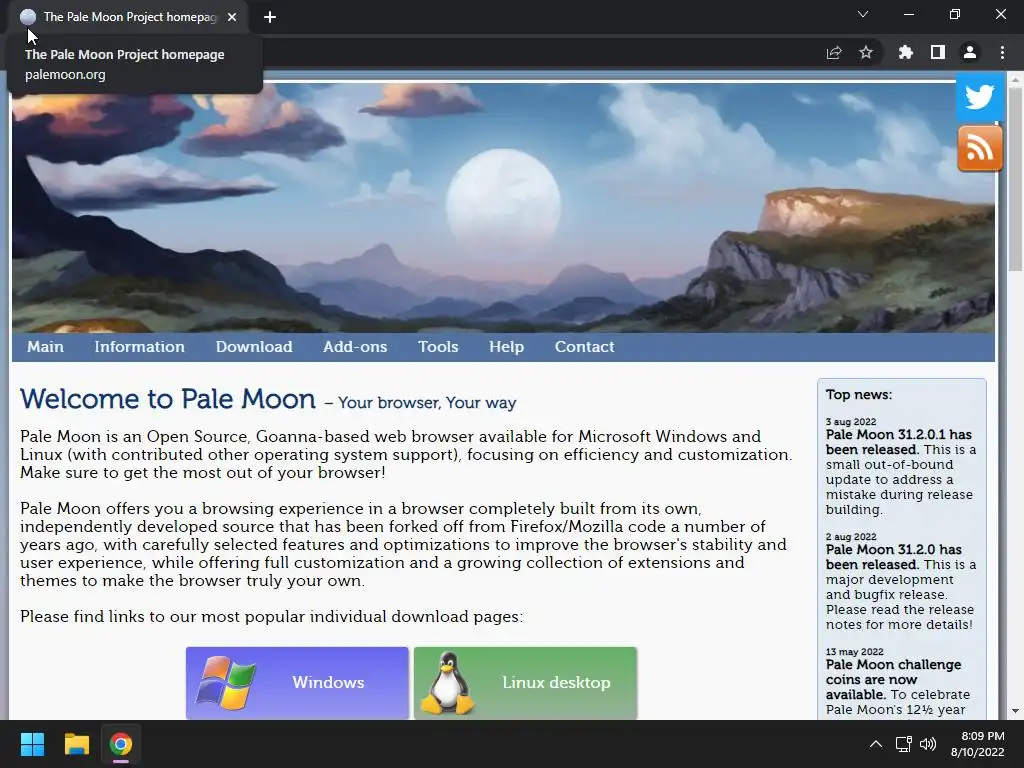Click the Linux desktop download button

tap(525, 682)
